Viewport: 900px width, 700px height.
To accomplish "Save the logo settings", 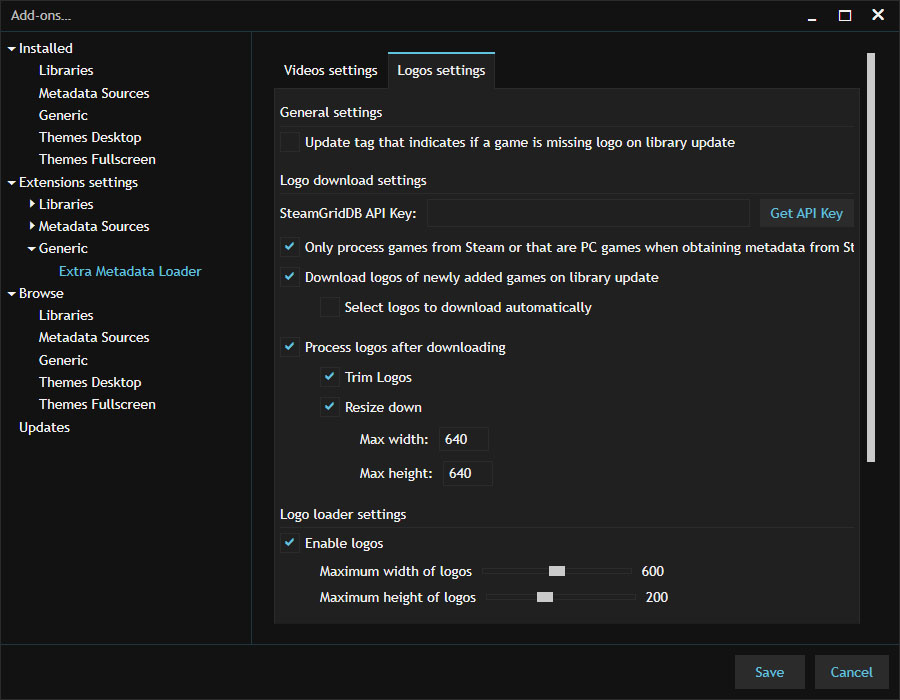I will [x=769, y=672].
